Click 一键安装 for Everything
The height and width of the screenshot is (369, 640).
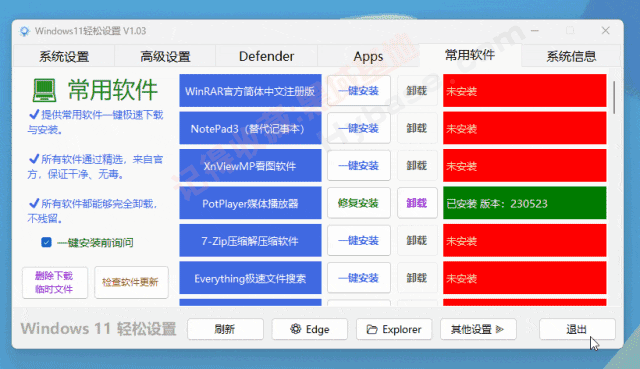click(x=359, y=278)
